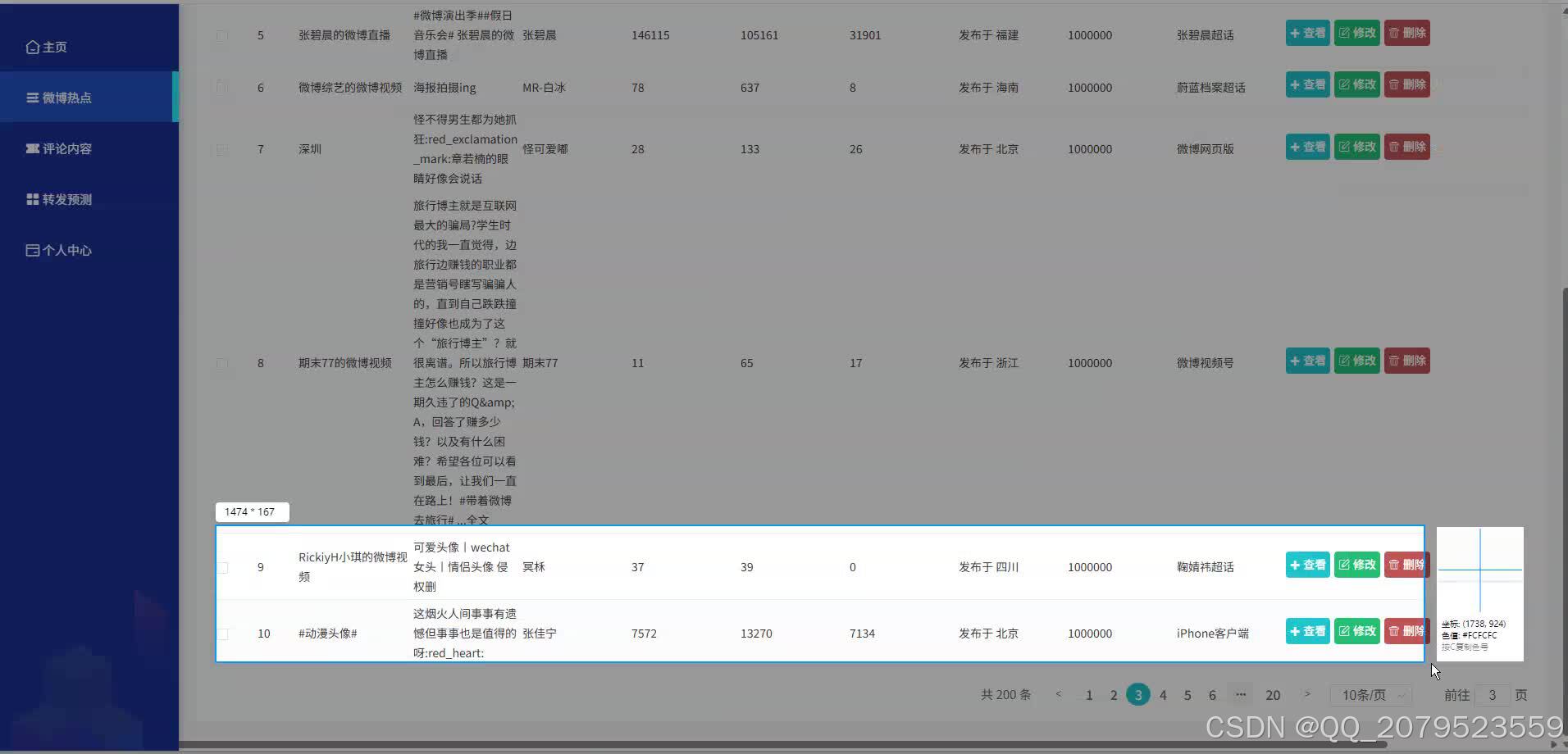Click 删除 on the #动漫头像# row

point(1407,631)
